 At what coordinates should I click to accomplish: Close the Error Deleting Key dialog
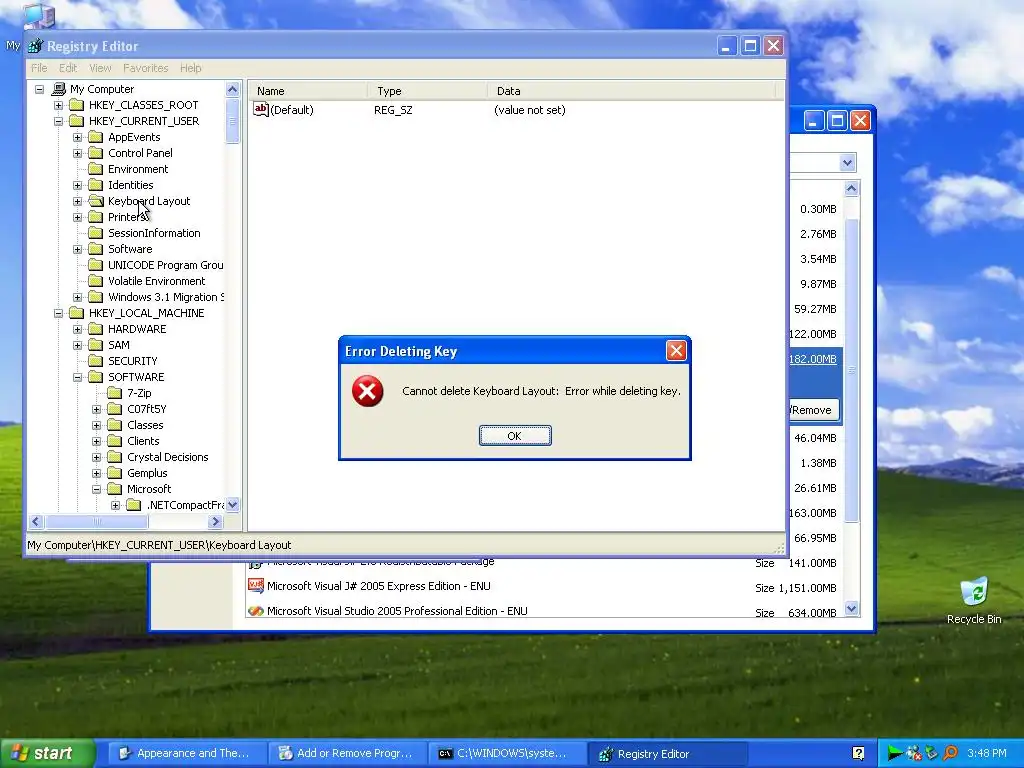676,351
